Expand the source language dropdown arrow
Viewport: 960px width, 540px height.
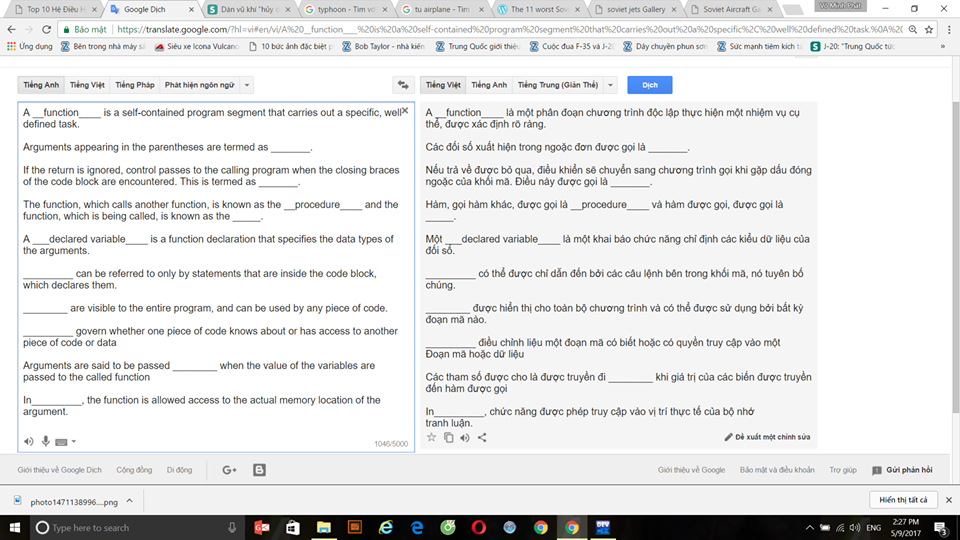tap(248, 85)
